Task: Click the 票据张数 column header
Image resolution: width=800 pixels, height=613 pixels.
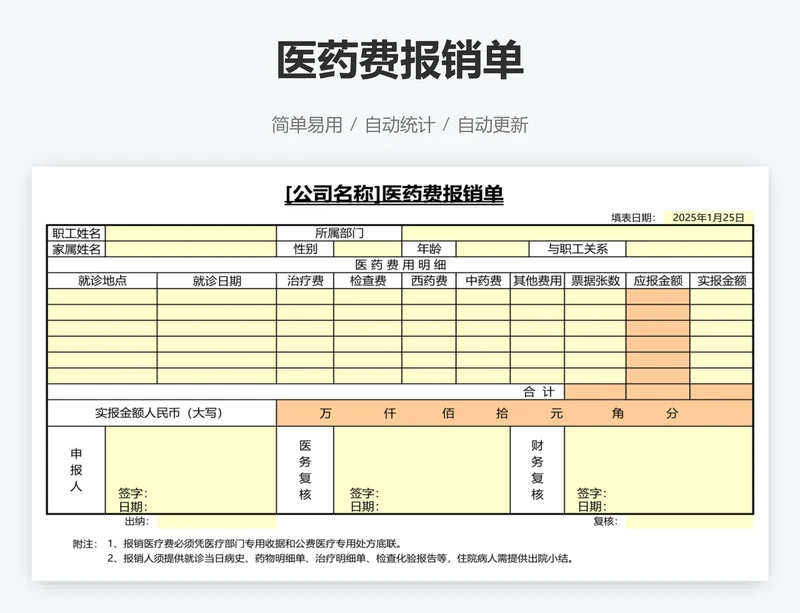Action: (595, 281)
